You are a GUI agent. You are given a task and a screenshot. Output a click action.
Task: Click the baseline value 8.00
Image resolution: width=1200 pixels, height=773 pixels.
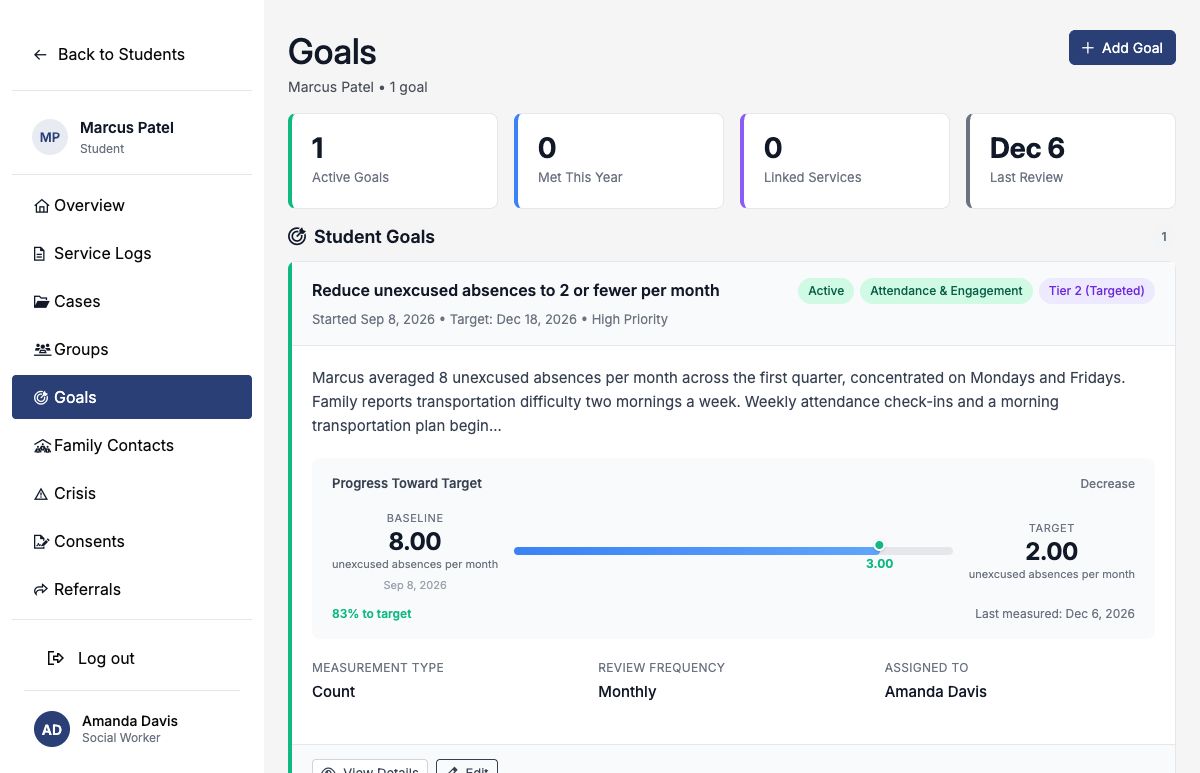[415, 542]
